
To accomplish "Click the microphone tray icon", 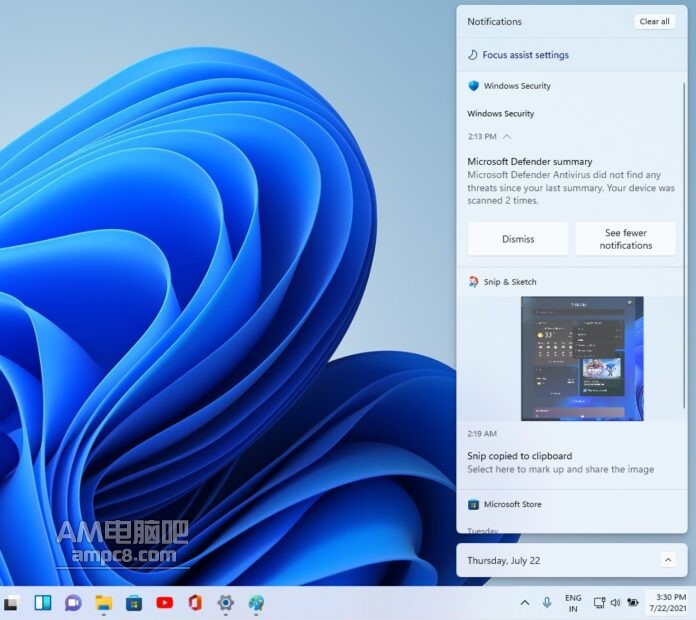I will [x=547, y=602].
